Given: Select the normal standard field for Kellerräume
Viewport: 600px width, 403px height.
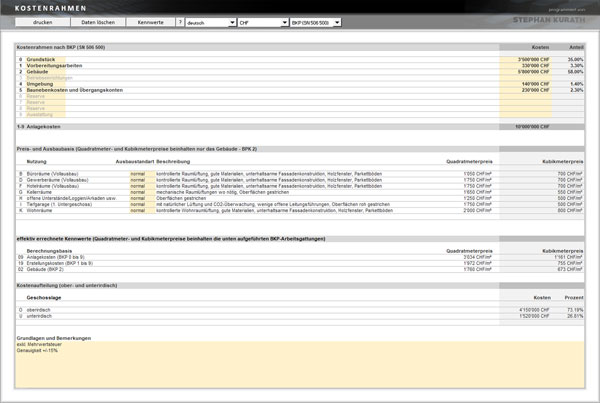Looking at the screenshot, I should pos(142,192).
